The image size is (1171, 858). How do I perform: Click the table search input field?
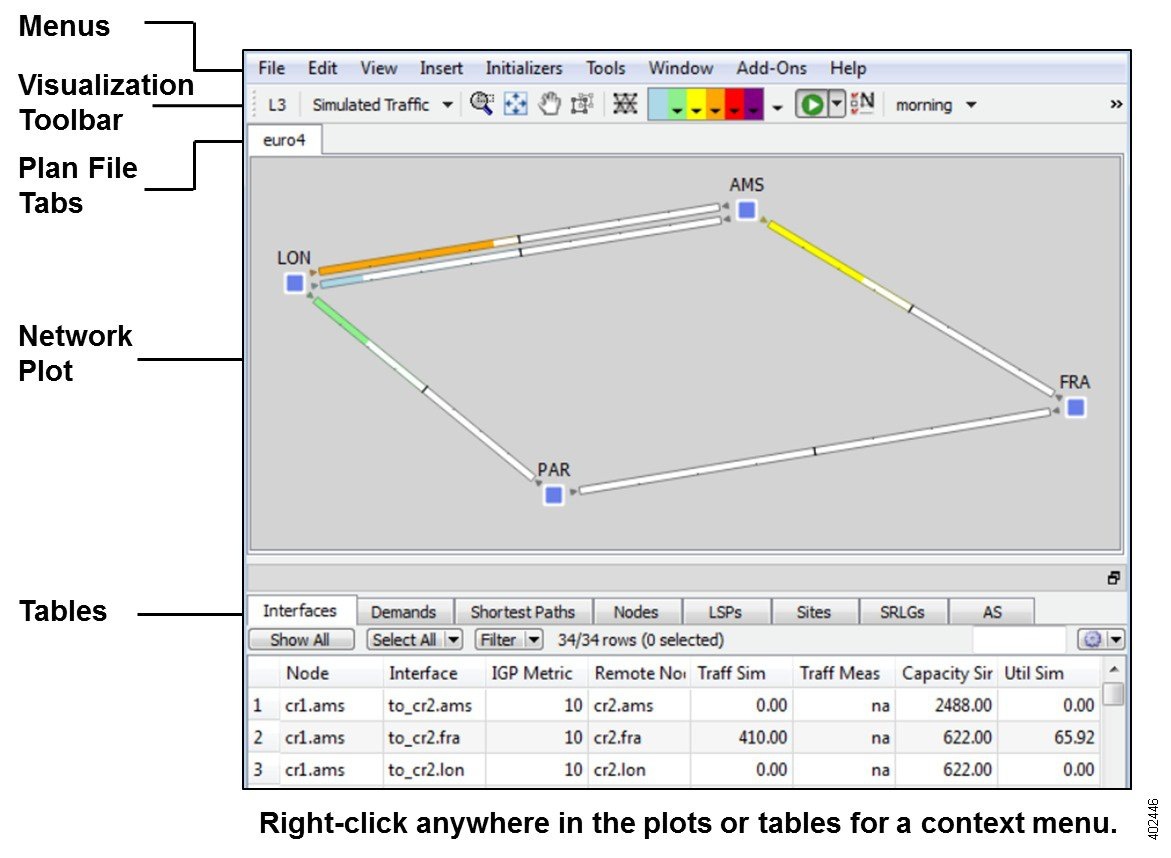coord(1019,640)
